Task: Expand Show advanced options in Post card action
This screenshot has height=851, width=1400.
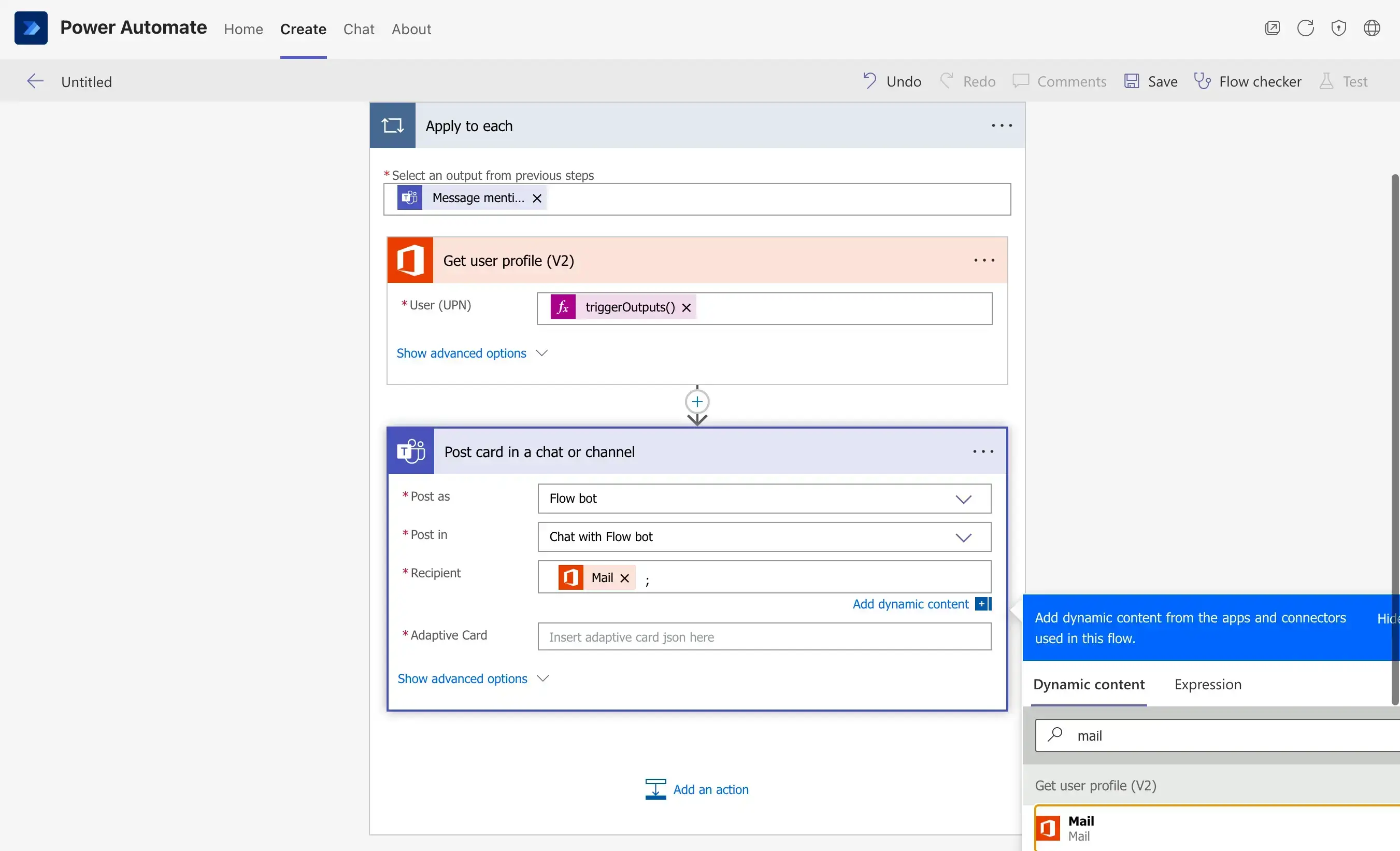Action: click(474, 678)
